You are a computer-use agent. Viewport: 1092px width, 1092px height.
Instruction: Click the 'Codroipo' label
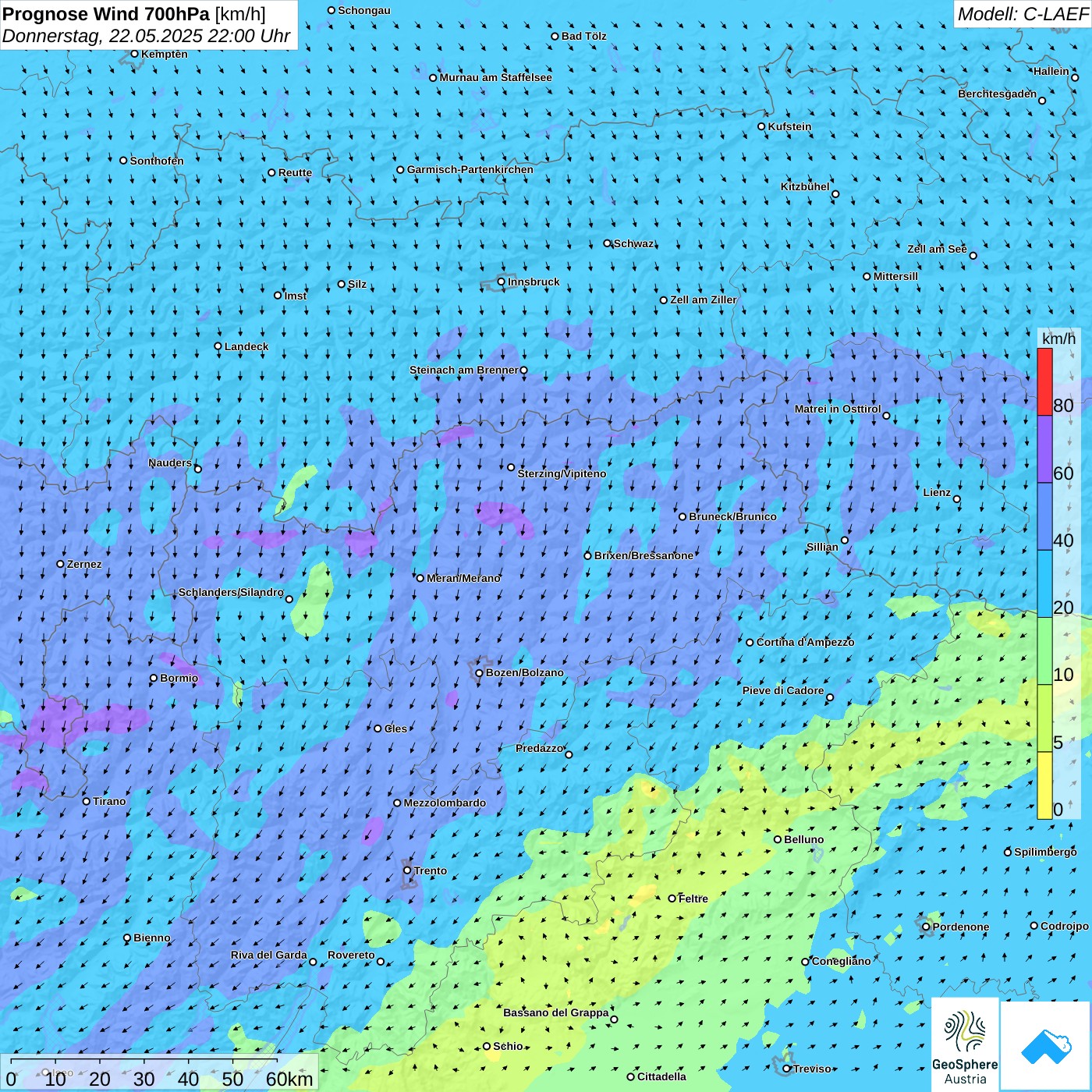[1065, 926]
